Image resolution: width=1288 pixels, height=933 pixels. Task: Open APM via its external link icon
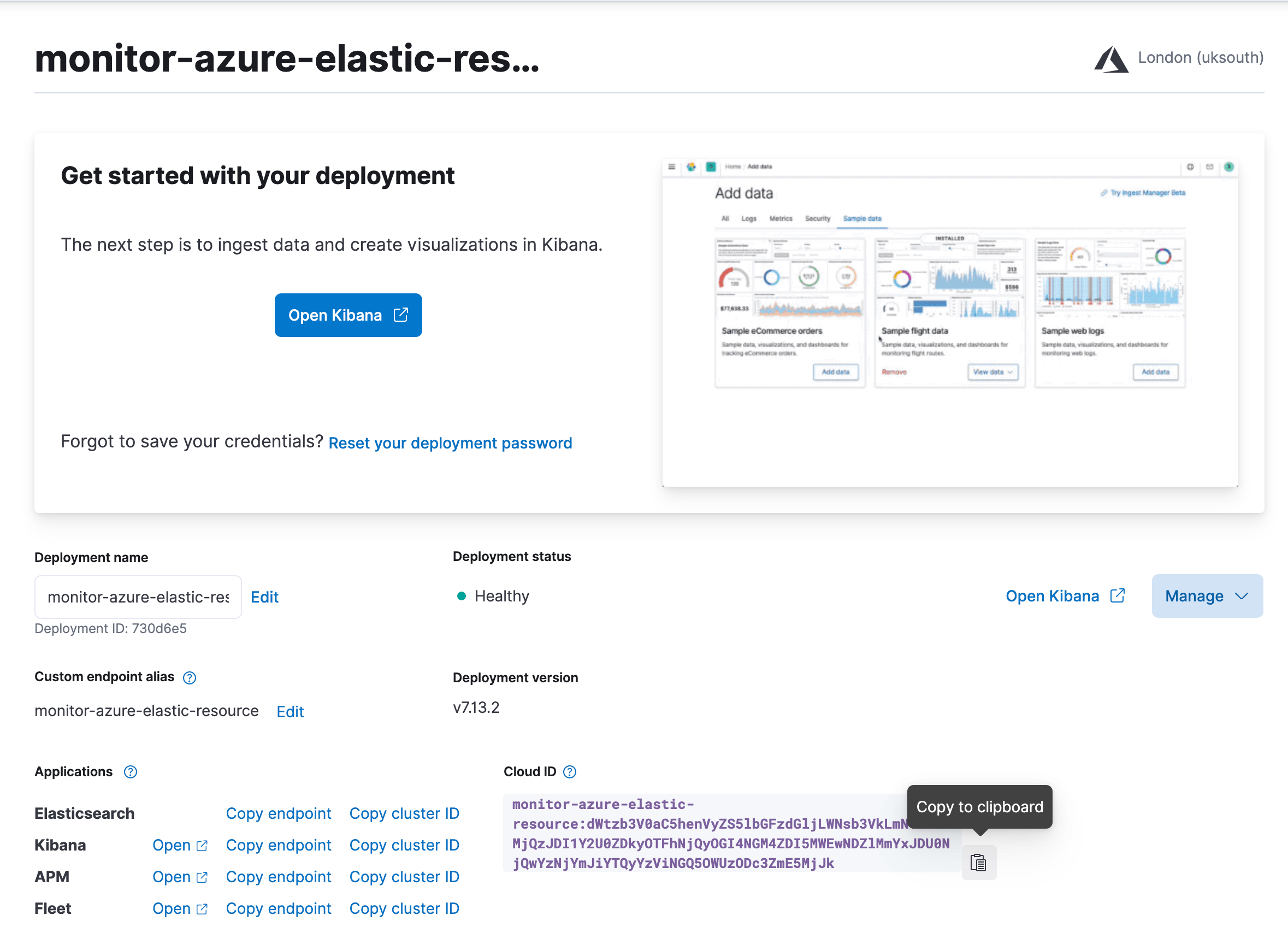[x=201, y=877]
